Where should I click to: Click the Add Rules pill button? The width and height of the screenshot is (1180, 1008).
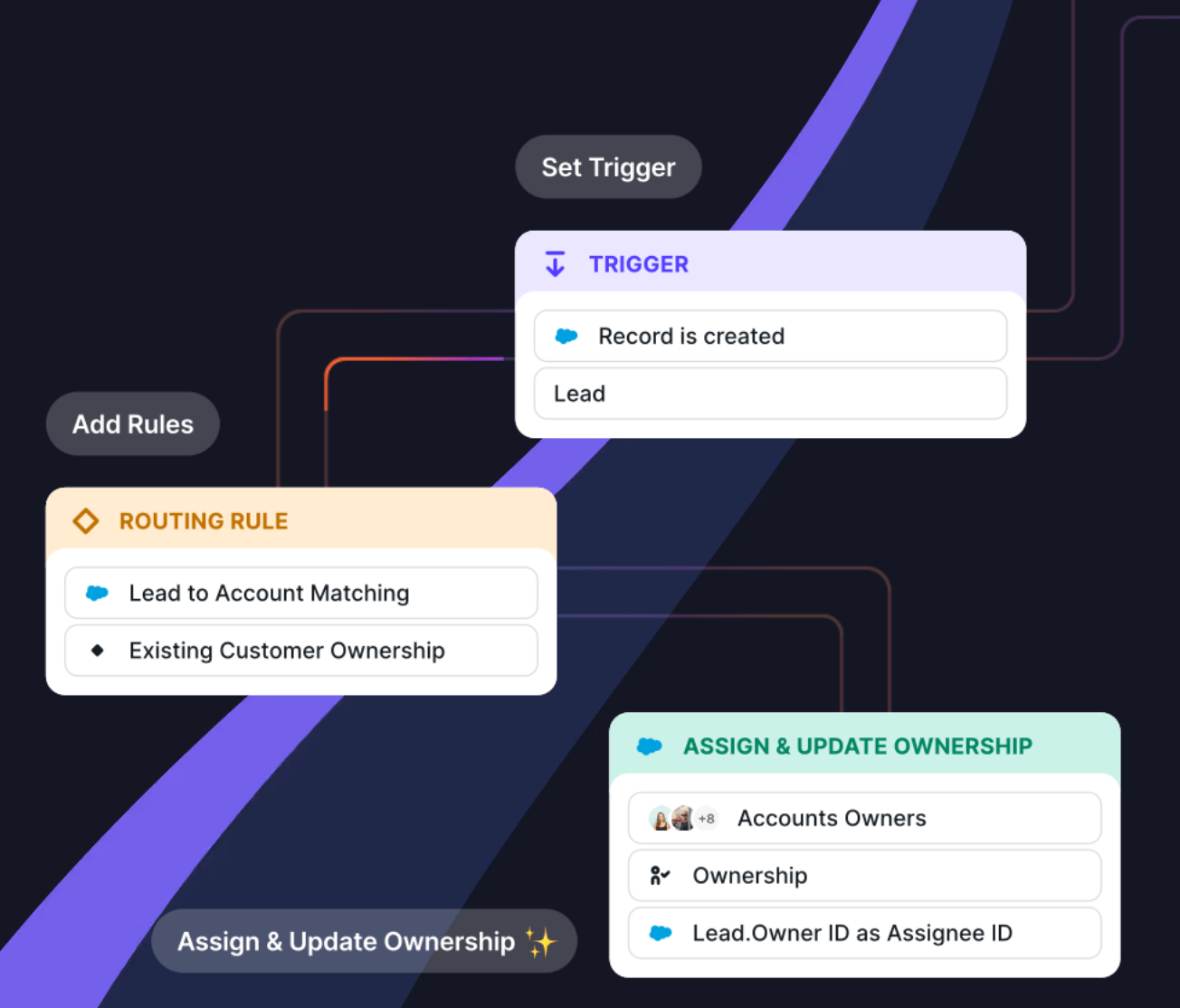[x=133, y=424]
